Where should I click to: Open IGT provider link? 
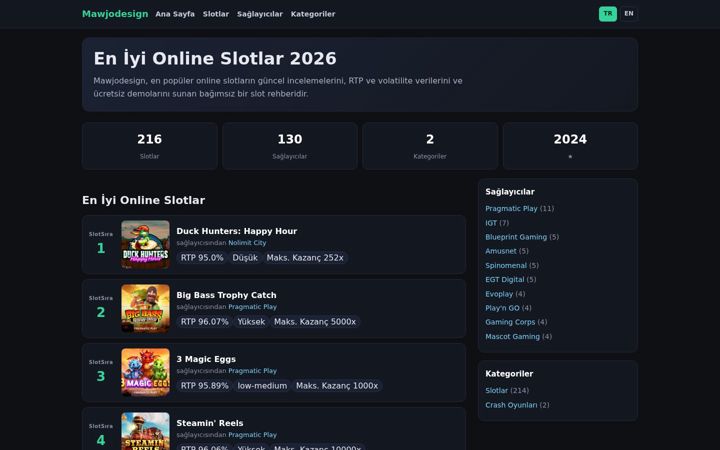(x=491, y=223)
